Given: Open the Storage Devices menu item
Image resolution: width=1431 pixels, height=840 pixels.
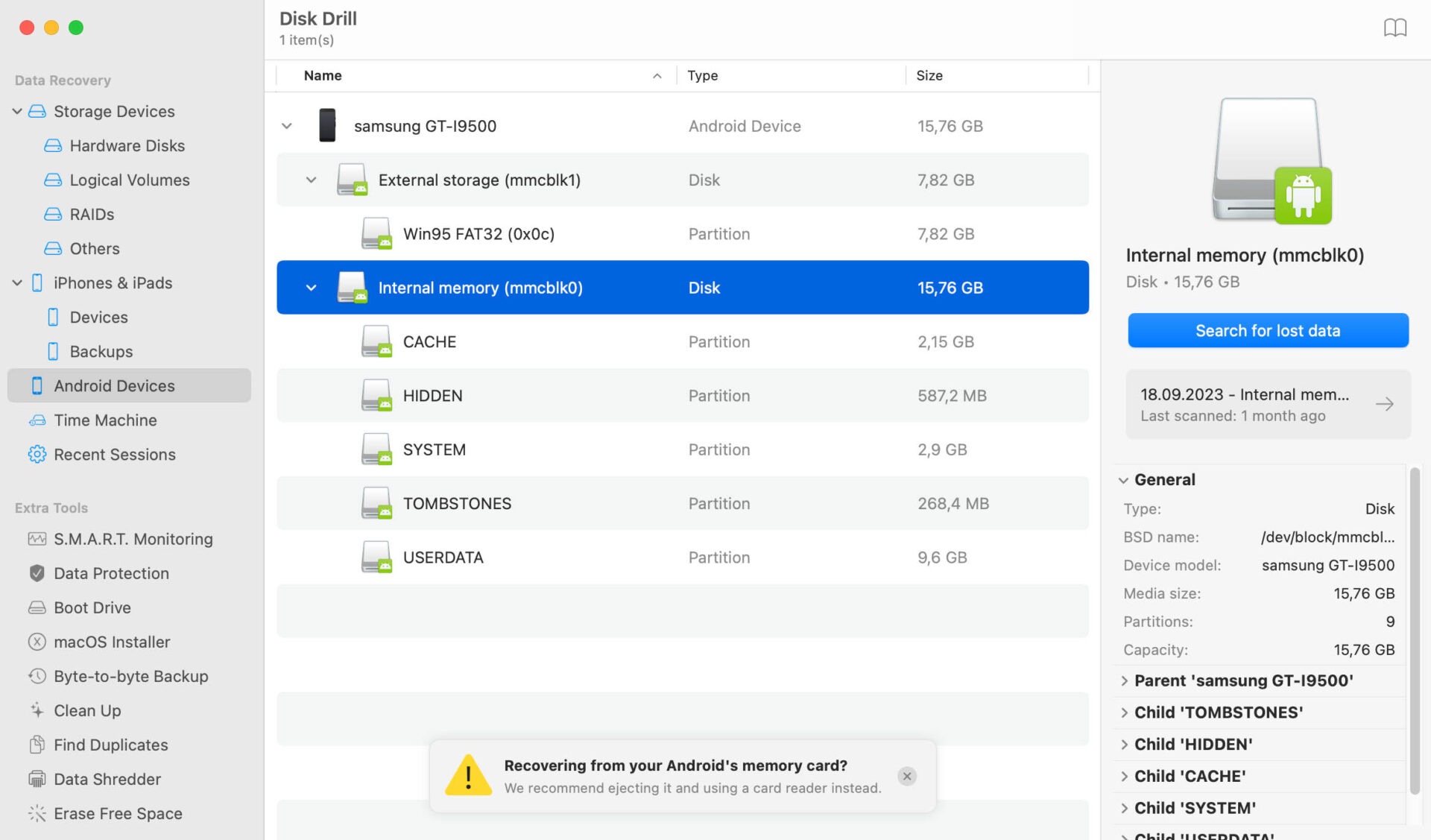Looking at the screenshot, I should (114, 111).
